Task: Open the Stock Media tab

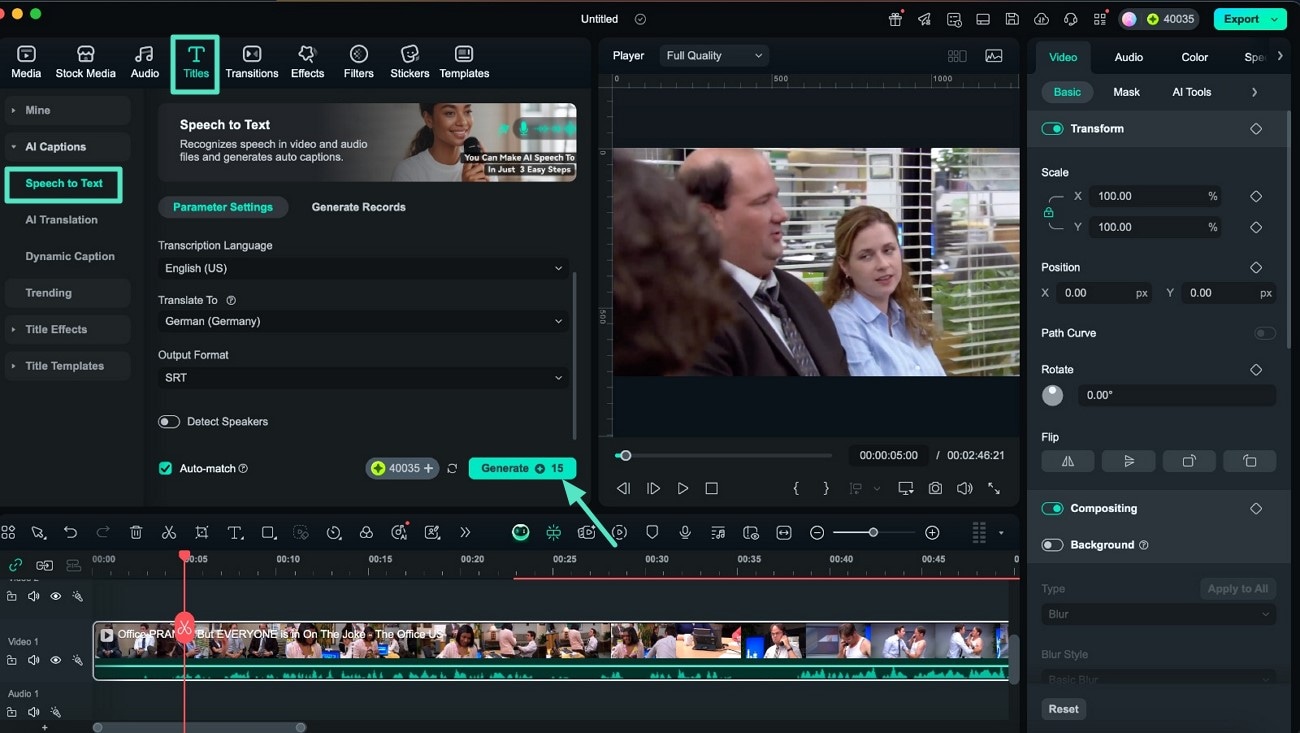Action: click(x=85, y=62)
